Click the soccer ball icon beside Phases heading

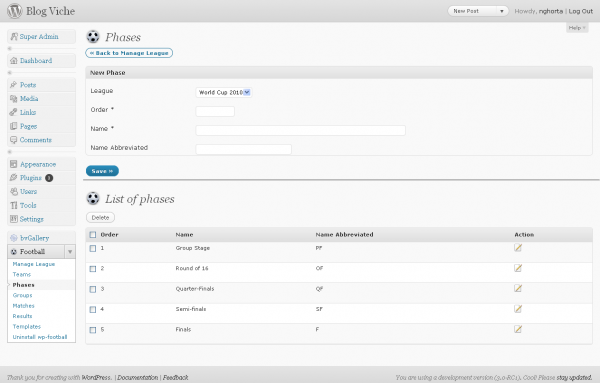[93, 37]
